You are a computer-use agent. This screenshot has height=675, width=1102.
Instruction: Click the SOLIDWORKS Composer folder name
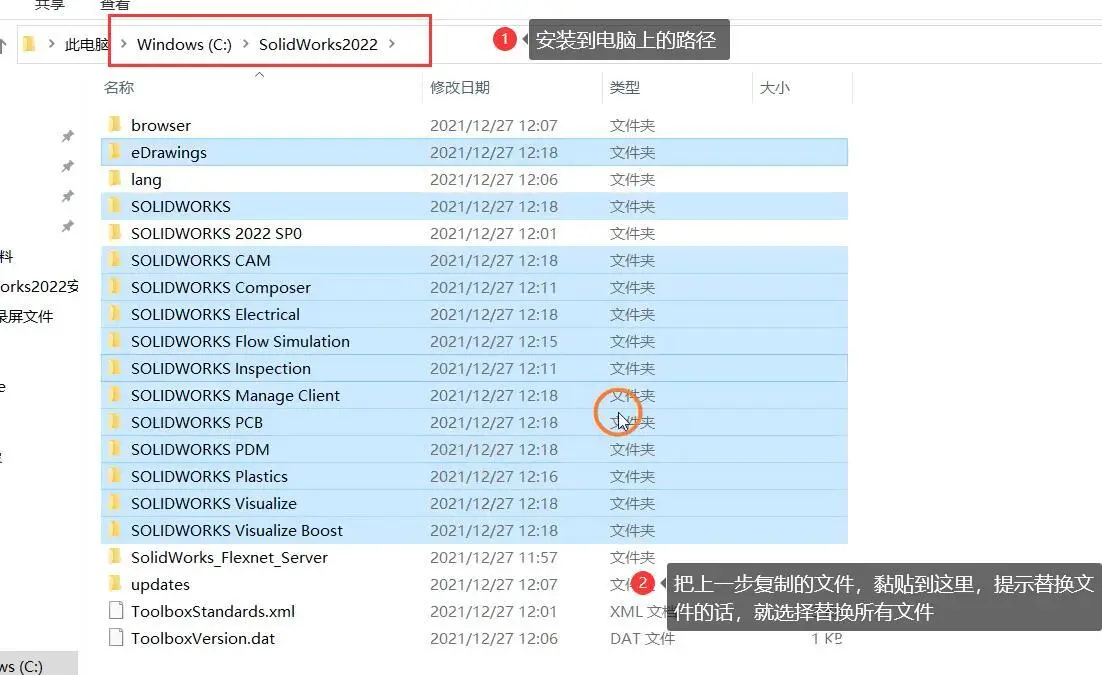(221, 288)
